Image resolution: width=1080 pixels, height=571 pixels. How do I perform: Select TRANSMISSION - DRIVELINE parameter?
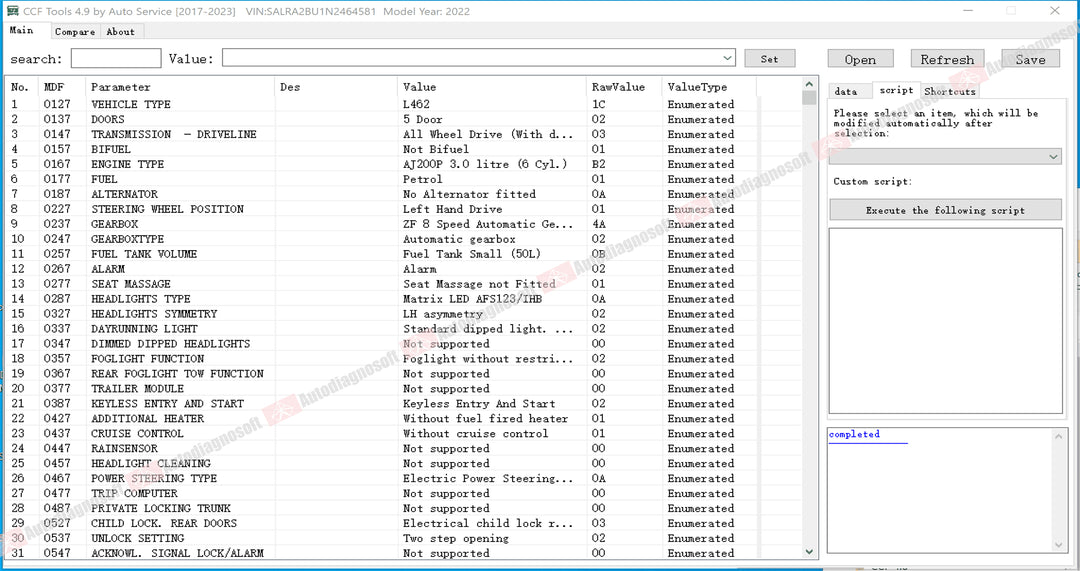pyautogui.click(x=174, y=134)
